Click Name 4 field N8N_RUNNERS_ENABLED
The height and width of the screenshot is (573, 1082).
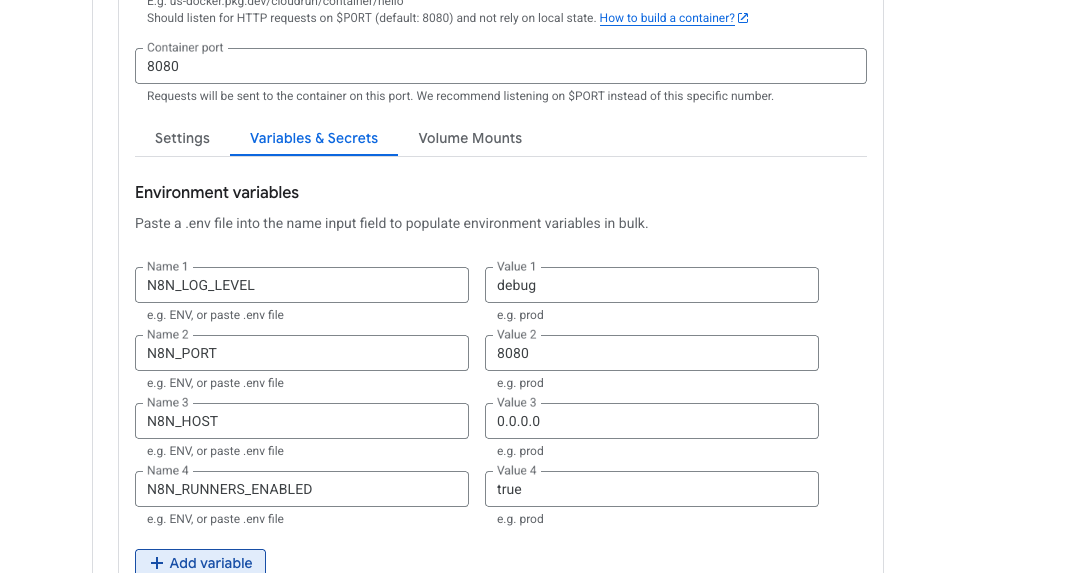click(302, 489)
